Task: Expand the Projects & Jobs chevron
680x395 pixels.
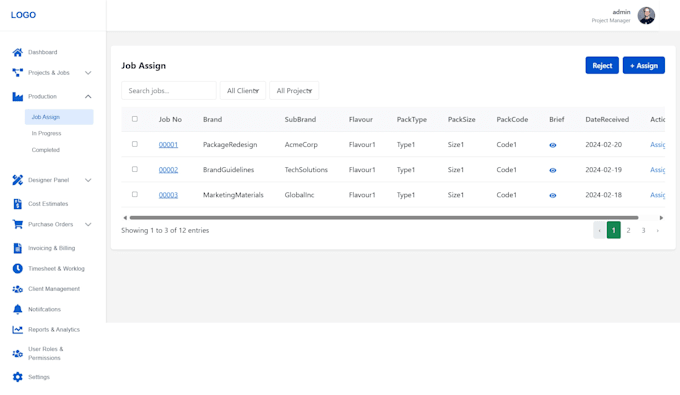Action: (88, 73)
